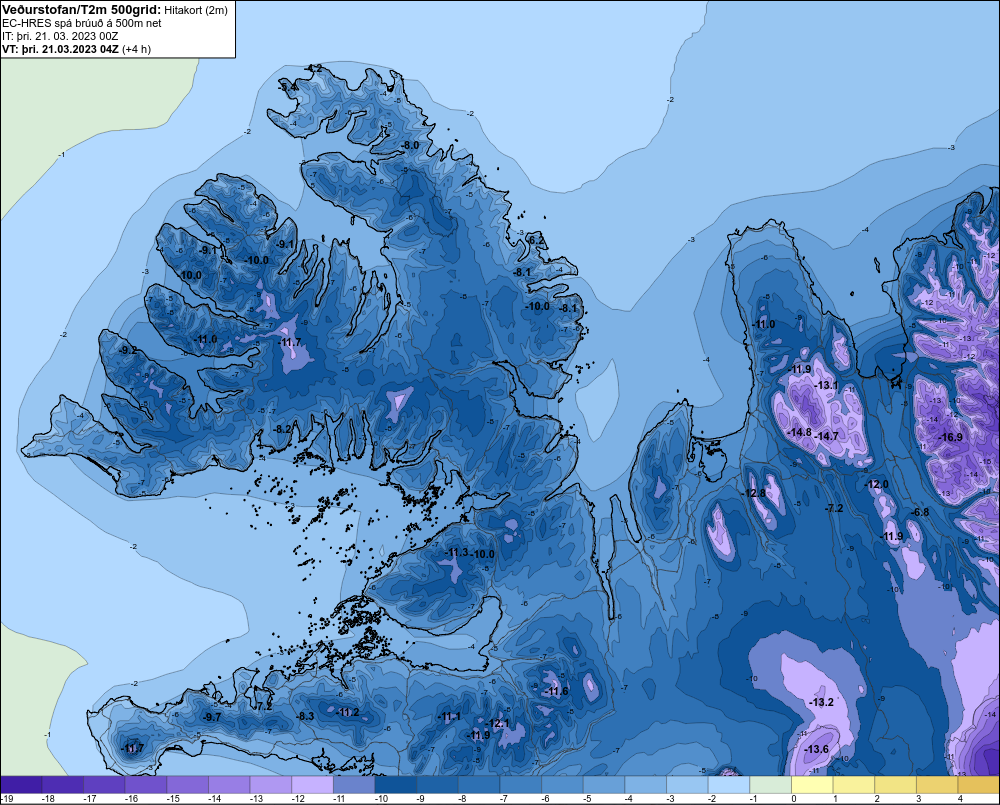This screenshot has width=1000, height=805.
Task: Click the 'EC-HRES spá brúuð á 500m net' line
Action: coord(82,23)
